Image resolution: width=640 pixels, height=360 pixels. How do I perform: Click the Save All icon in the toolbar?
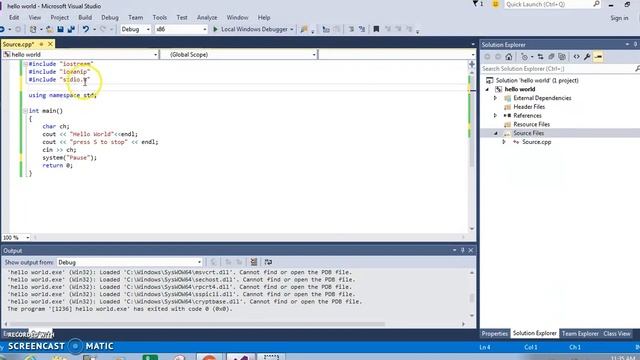point(71,29)
